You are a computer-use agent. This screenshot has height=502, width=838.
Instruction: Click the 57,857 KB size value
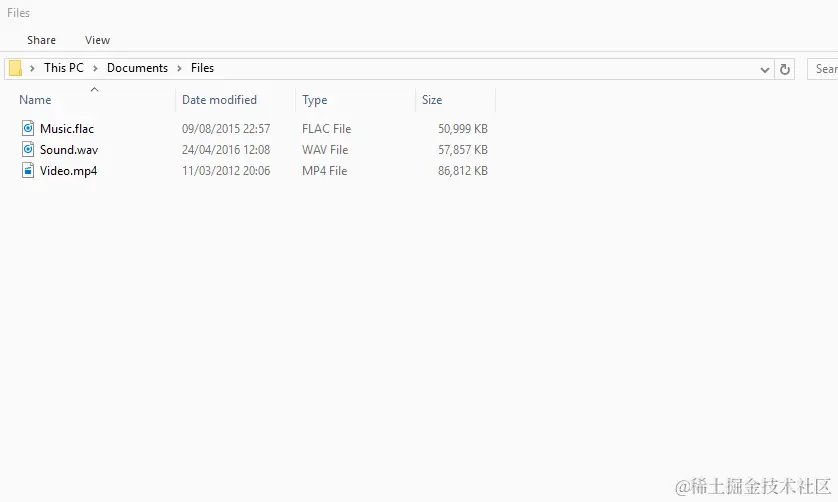[x=463, y=150]
